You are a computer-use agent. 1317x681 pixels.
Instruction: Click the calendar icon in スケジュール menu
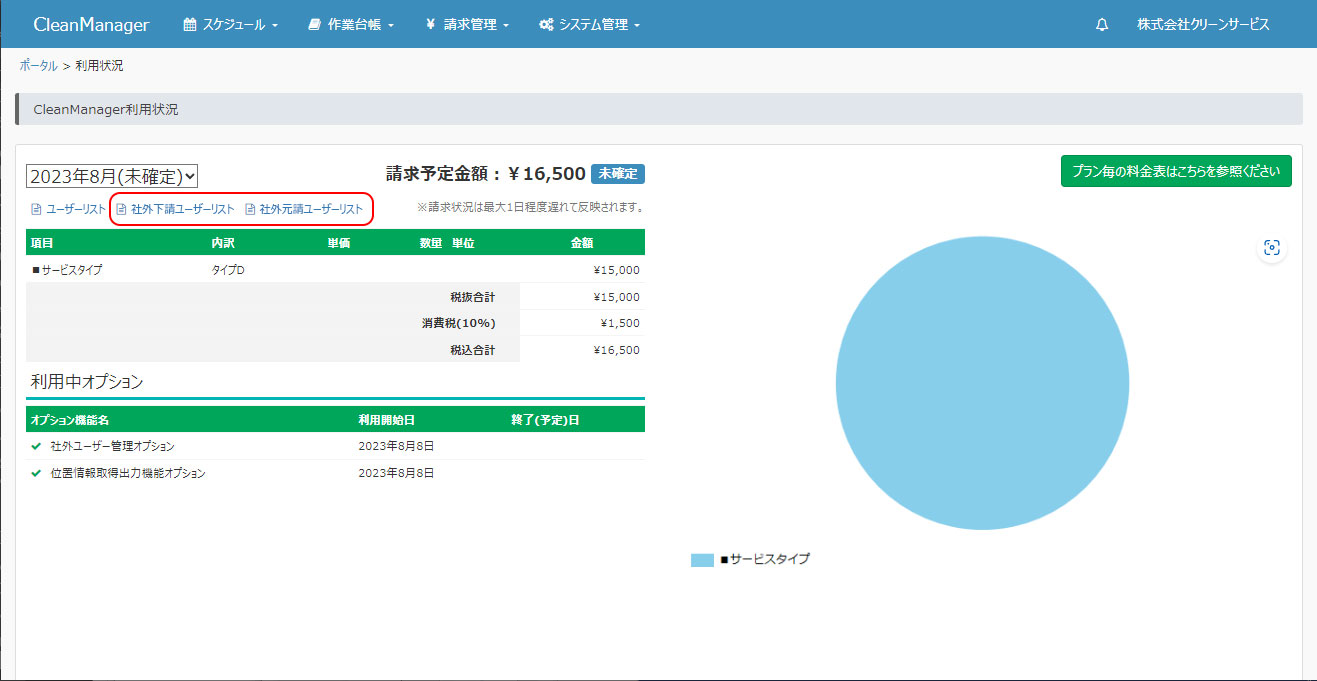190,25
